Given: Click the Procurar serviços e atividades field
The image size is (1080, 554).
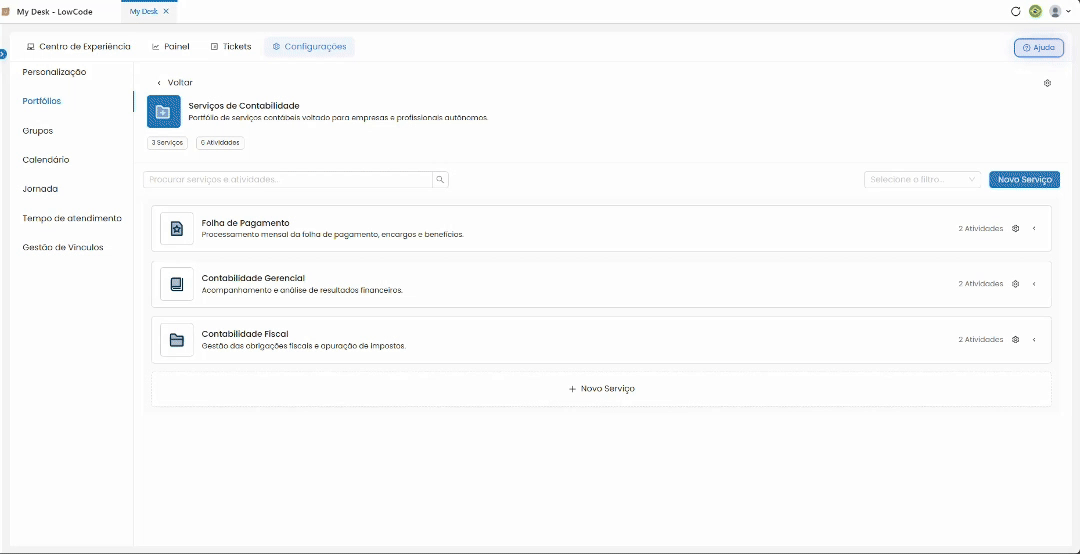Looking at the screenshot, I should click(x=288, y=180).
